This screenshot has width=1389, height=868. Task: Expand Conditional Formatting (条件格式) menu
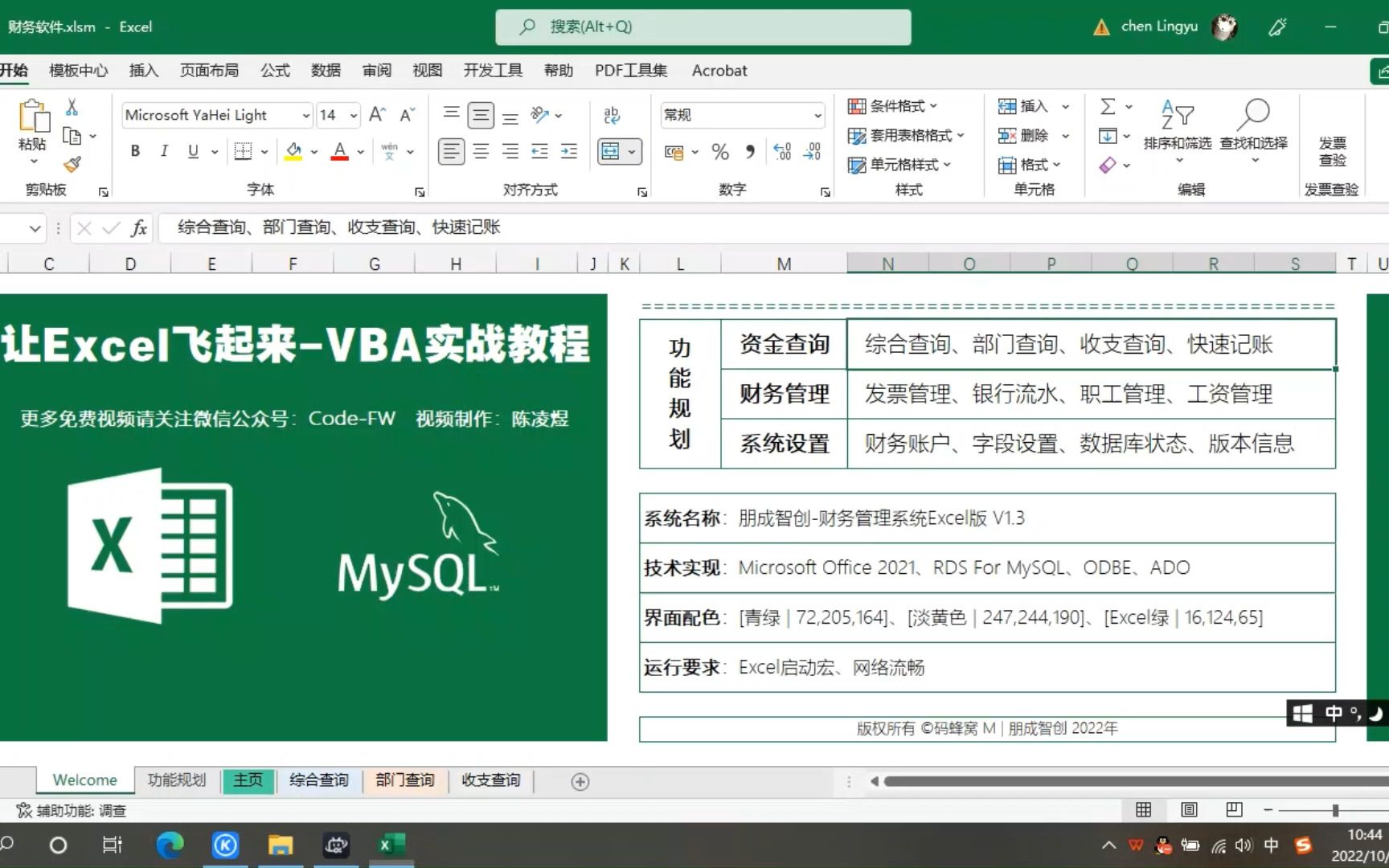point(893,106)
